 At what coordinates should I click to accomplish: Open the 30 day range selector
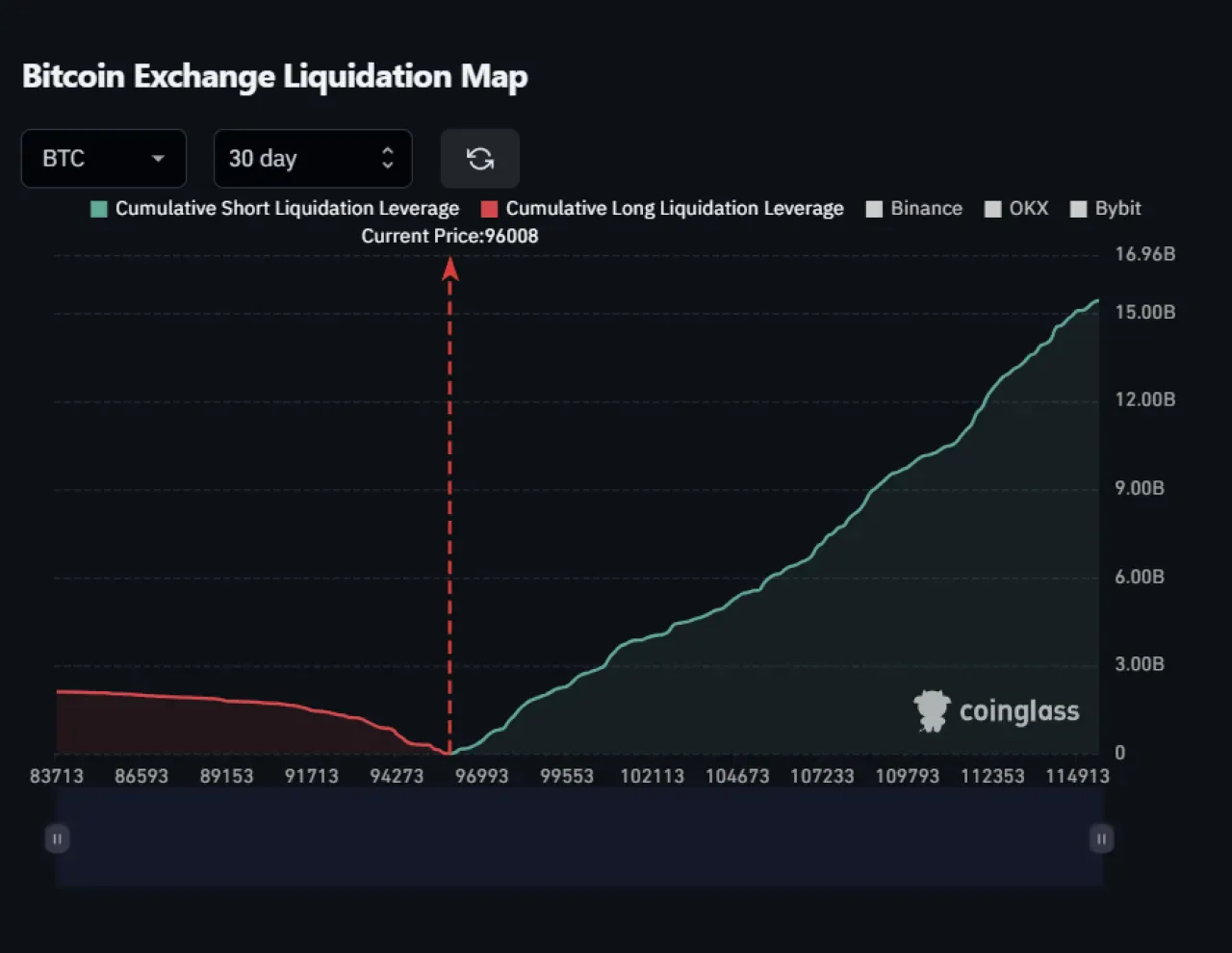point(313,158)
